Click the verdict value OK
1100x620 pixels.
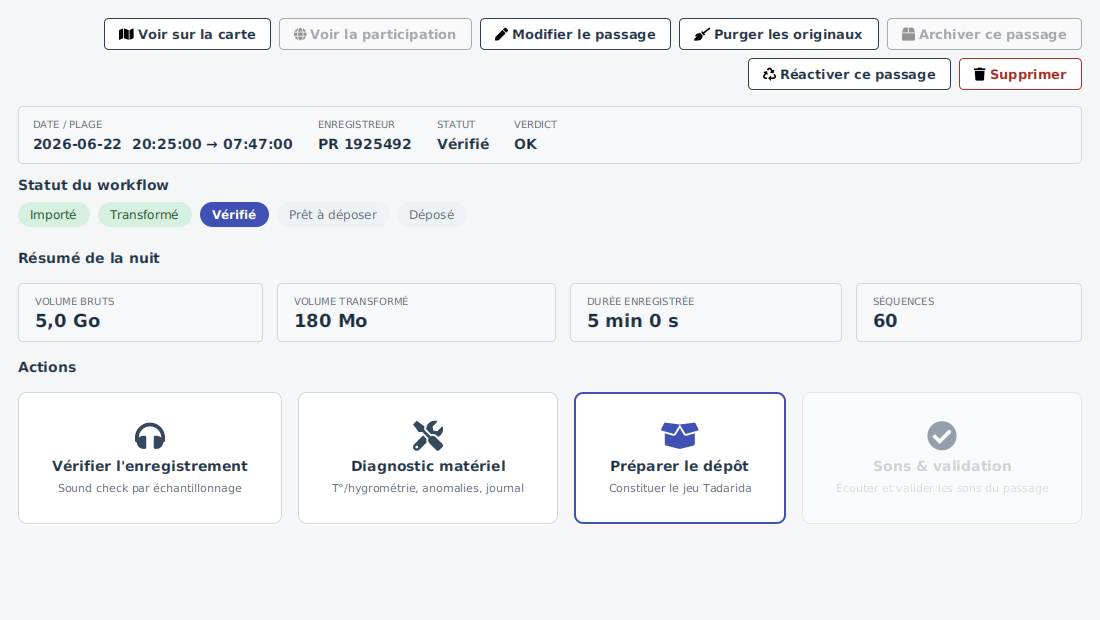coord(525,144)
